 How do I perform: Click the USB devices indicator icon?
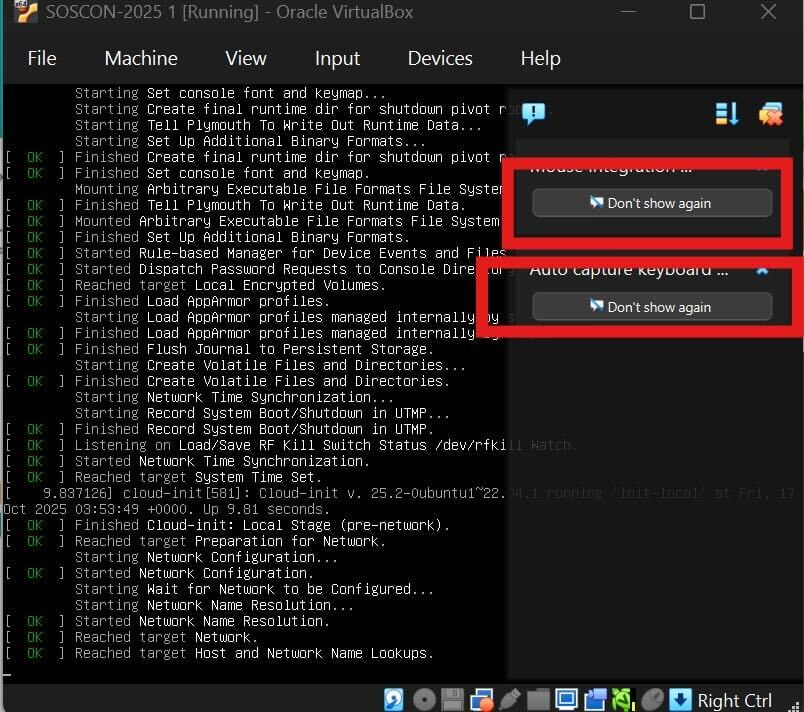pos(510,699)
